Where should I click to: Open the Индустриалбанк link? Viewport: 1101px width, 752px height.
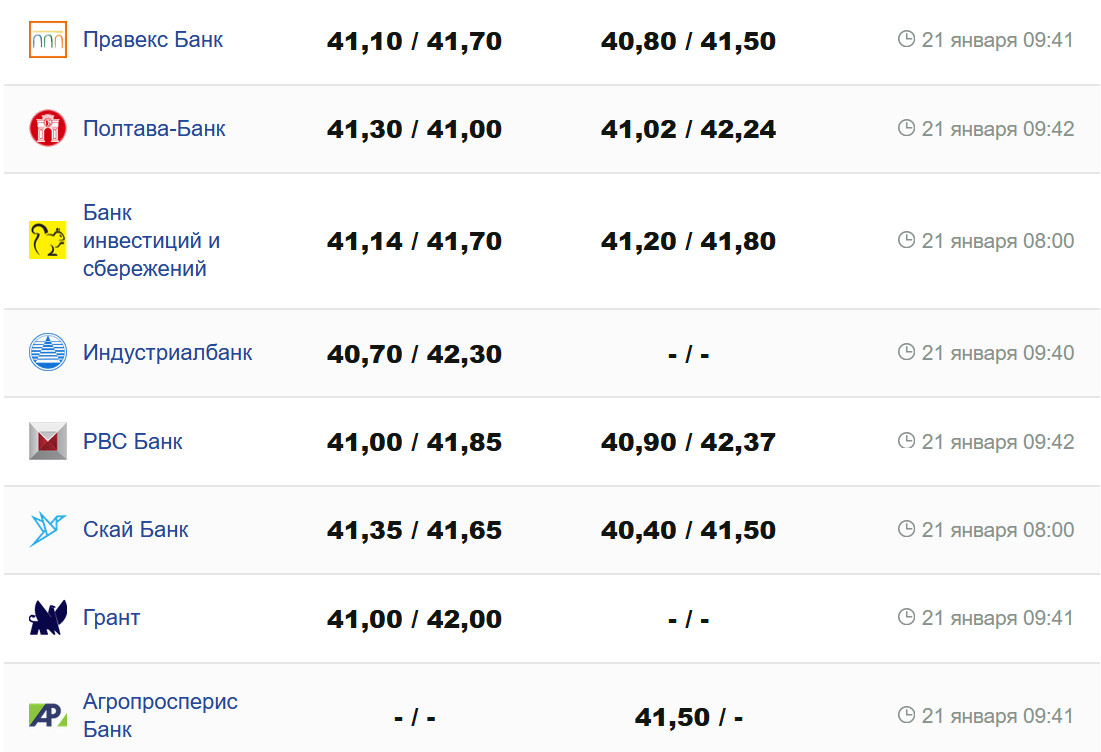167,353
